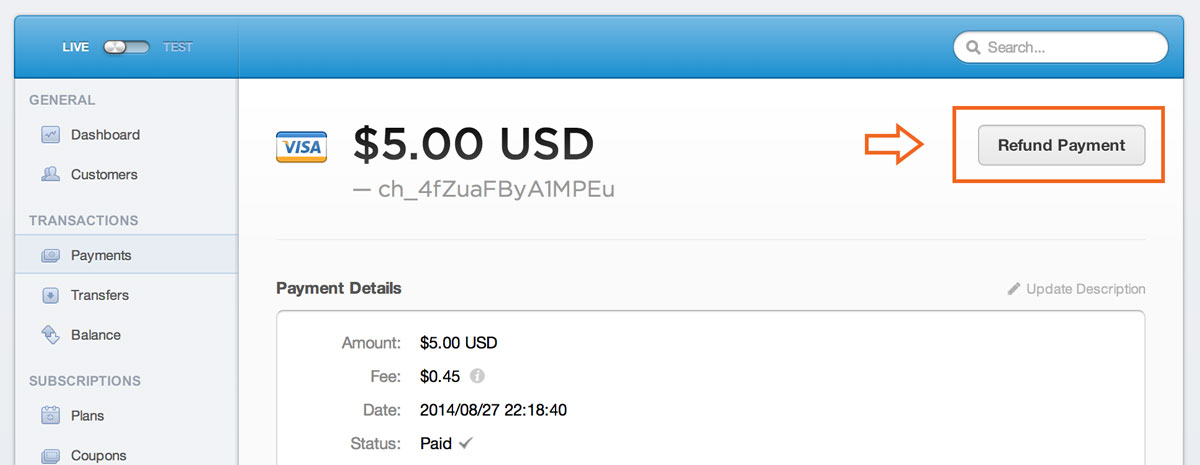The width and height of the screenshot is (1200, 465).
Task: Toggle the Live/Test mode switch
Action: [x=126, y=47]
